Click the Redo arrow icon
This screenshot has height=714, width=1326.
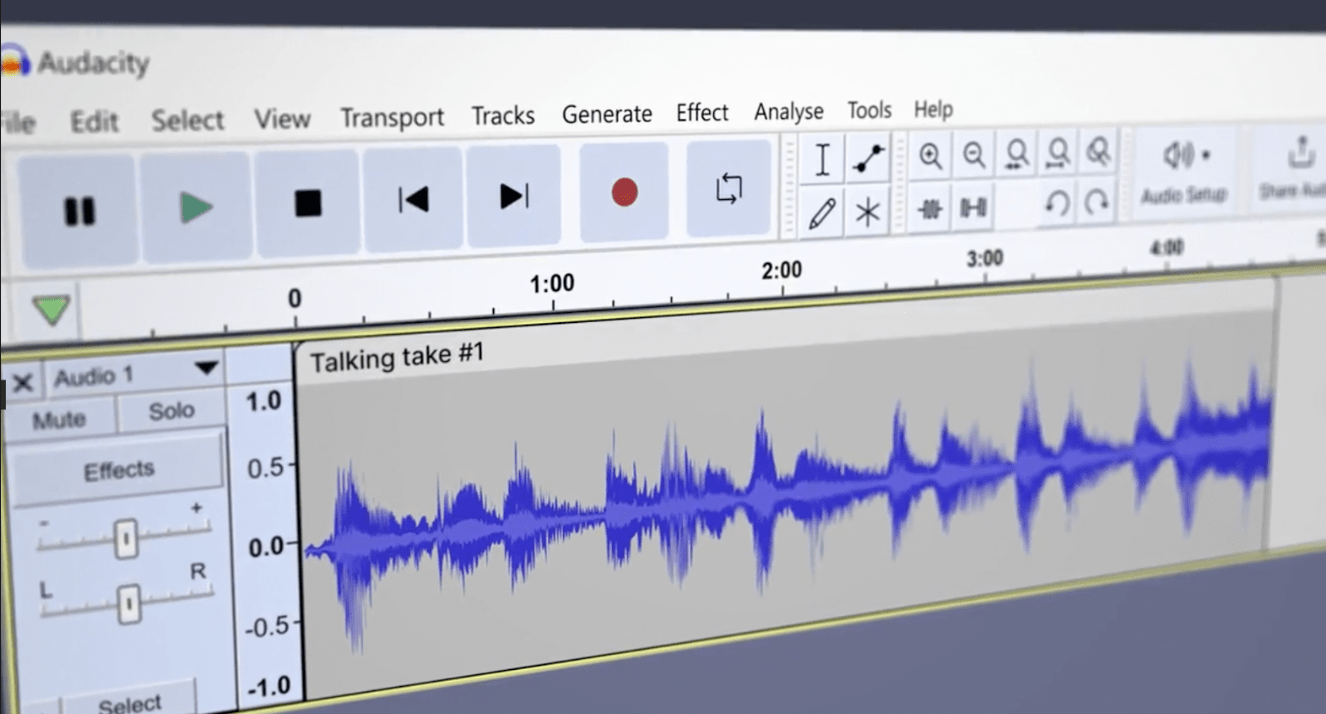coord(1098,202)
